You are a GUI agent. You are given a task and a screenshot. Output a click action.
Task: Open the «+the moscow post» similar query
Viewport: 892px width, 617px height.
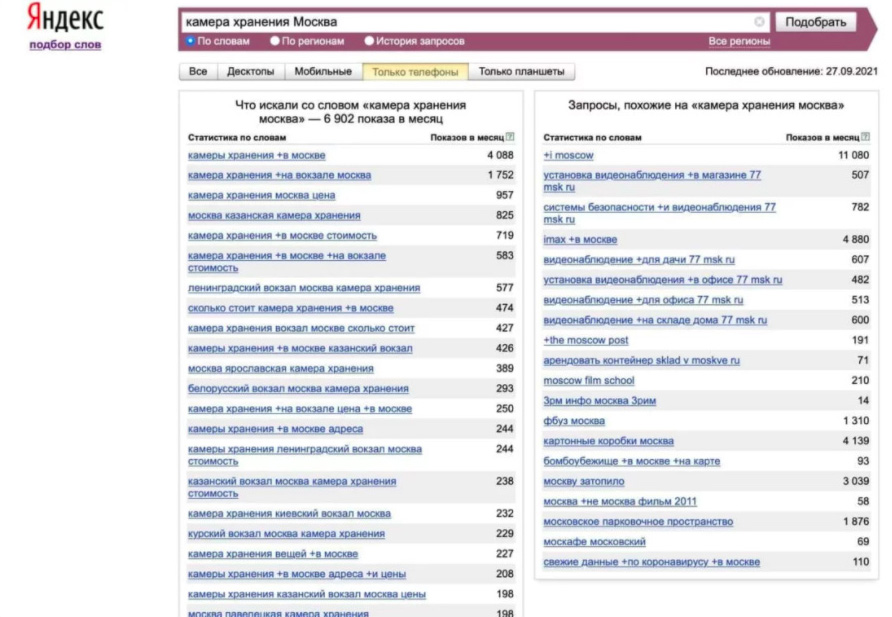[x=586, y=340]
